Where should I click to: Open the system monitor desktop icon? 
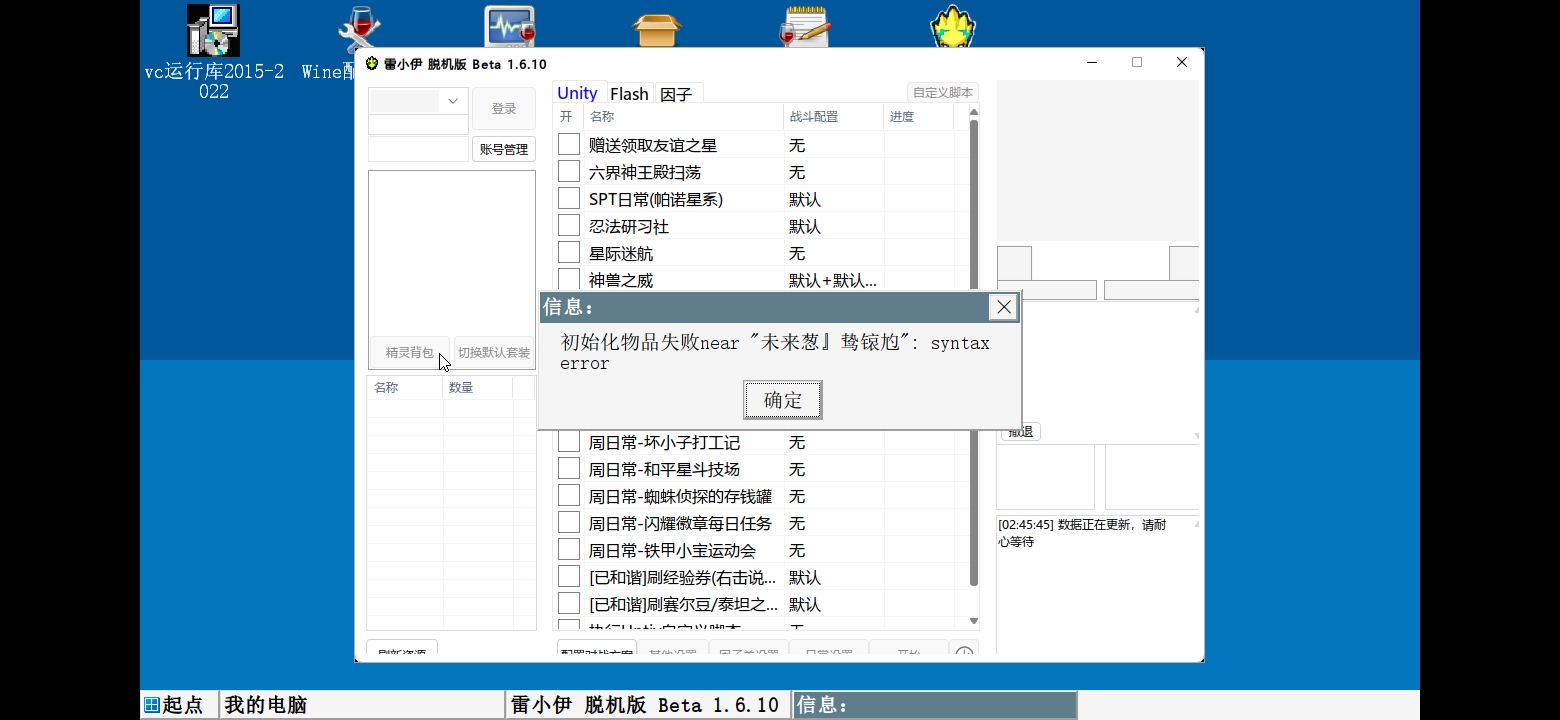pyautogui.click(x=509, y=25)
